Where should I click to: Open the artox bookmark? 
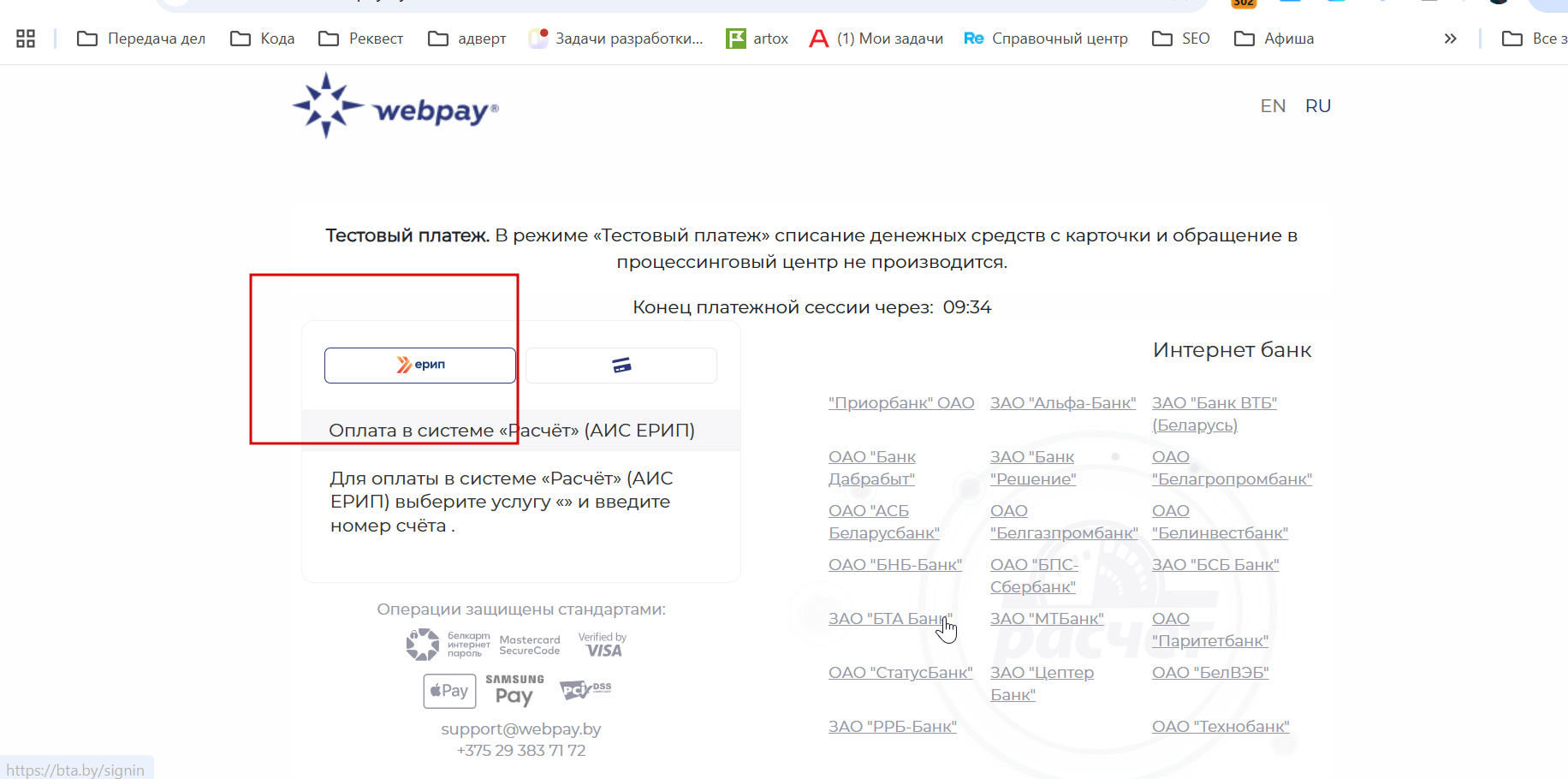point(757,39)
